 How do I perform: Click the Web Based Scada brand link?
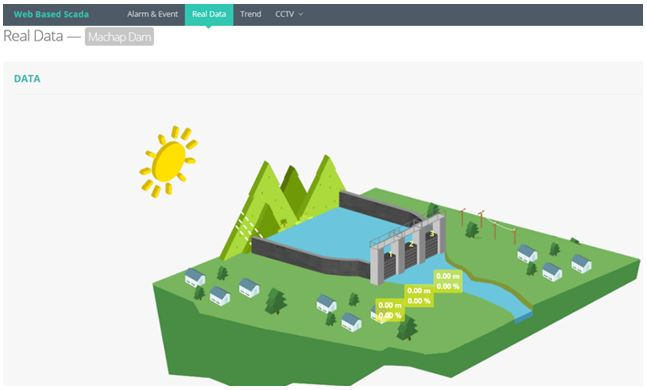pyautogui.click(x=51, y=14)
